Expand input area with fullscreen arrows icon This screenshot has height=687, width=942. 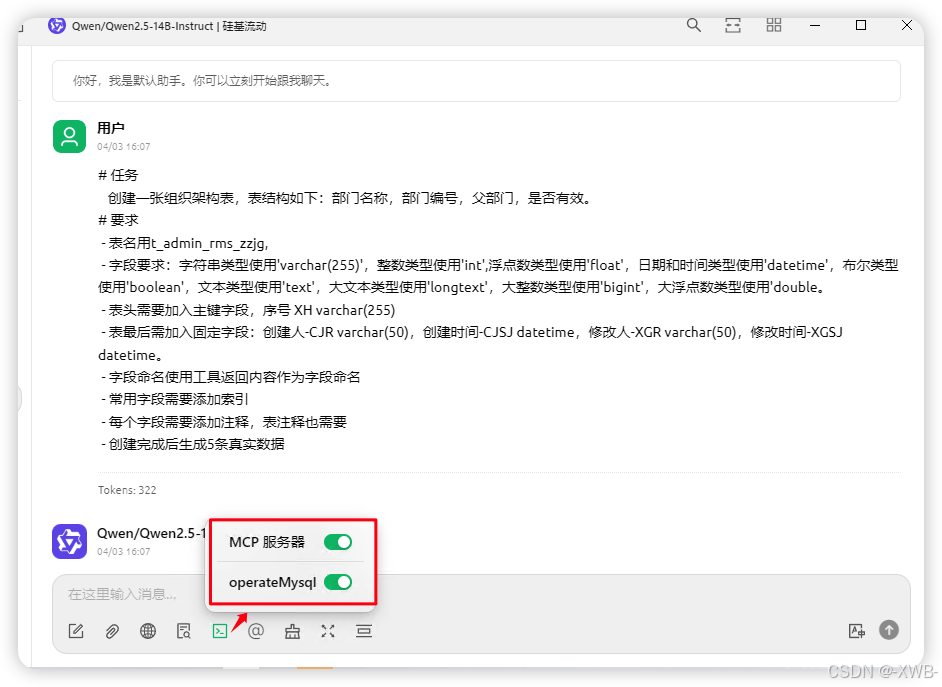tap(328, 631)
